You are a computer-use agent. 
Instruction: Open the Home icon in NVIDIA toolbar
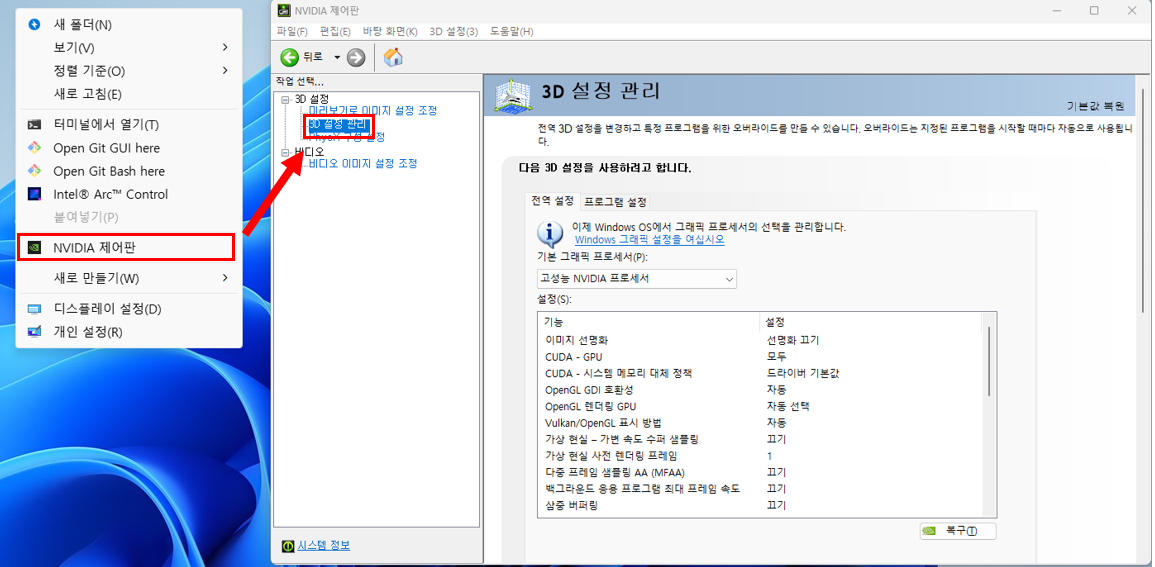[x=393, y=57]
